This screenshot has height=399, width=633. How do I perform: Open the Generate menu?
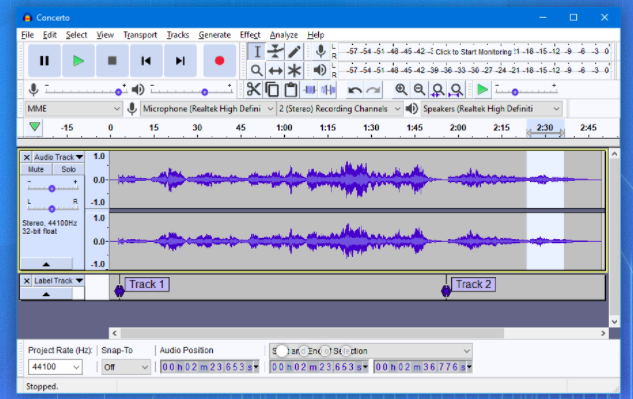click(214, 35)
